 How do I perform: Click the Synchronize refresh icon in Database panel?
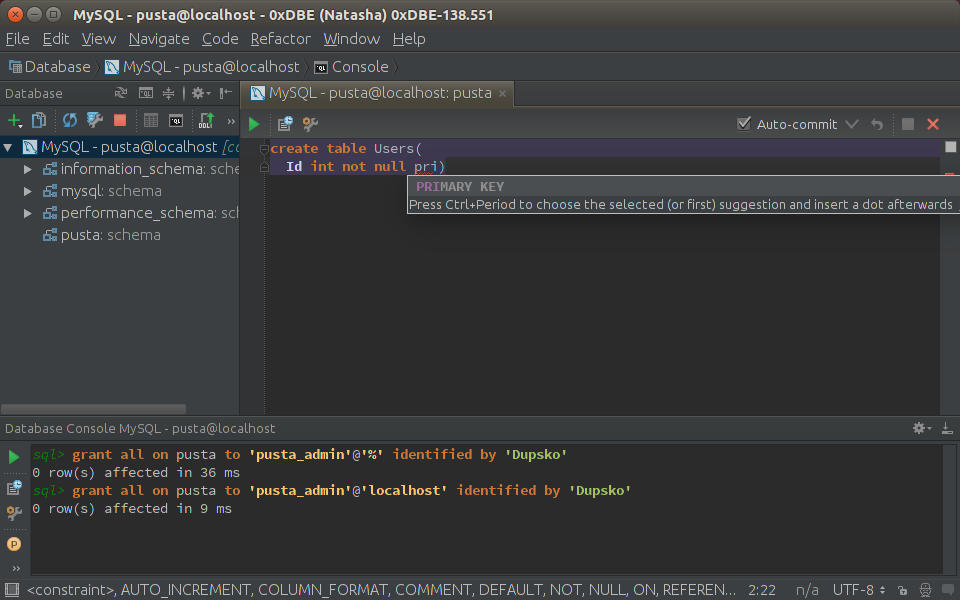click(70, 121)
